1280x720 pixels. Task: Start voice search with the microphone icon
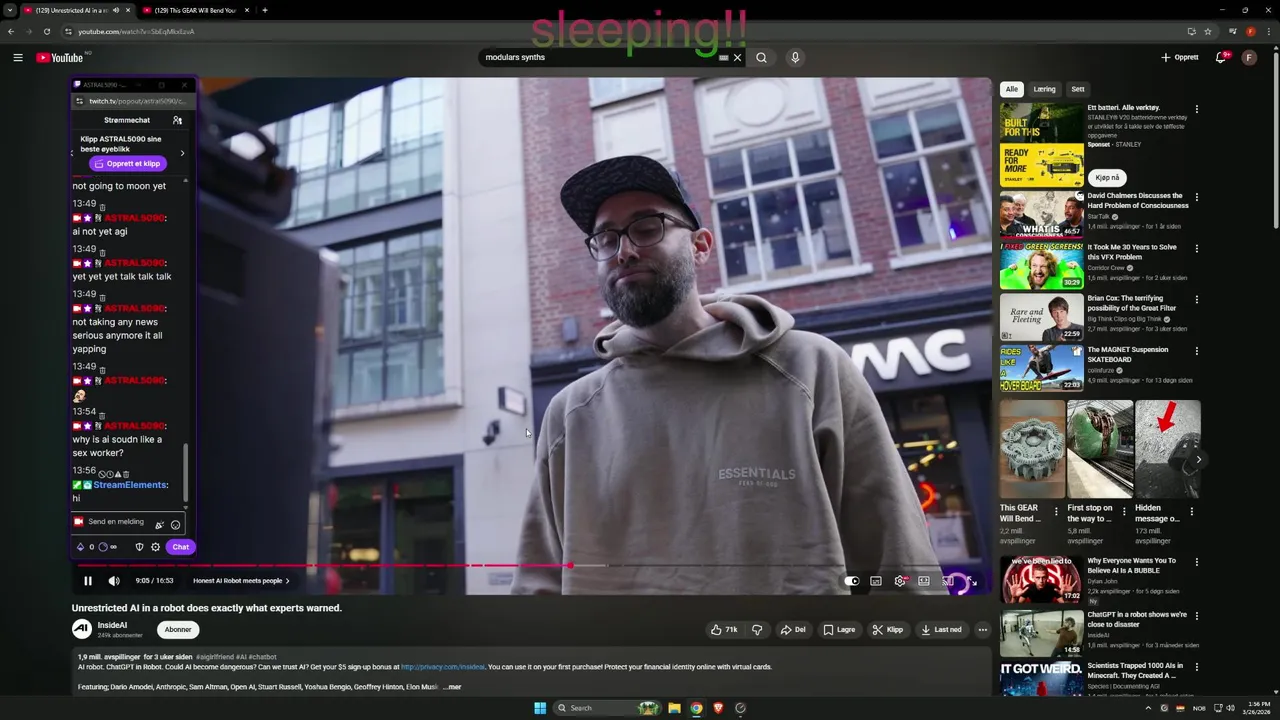(x=795, y=57)
